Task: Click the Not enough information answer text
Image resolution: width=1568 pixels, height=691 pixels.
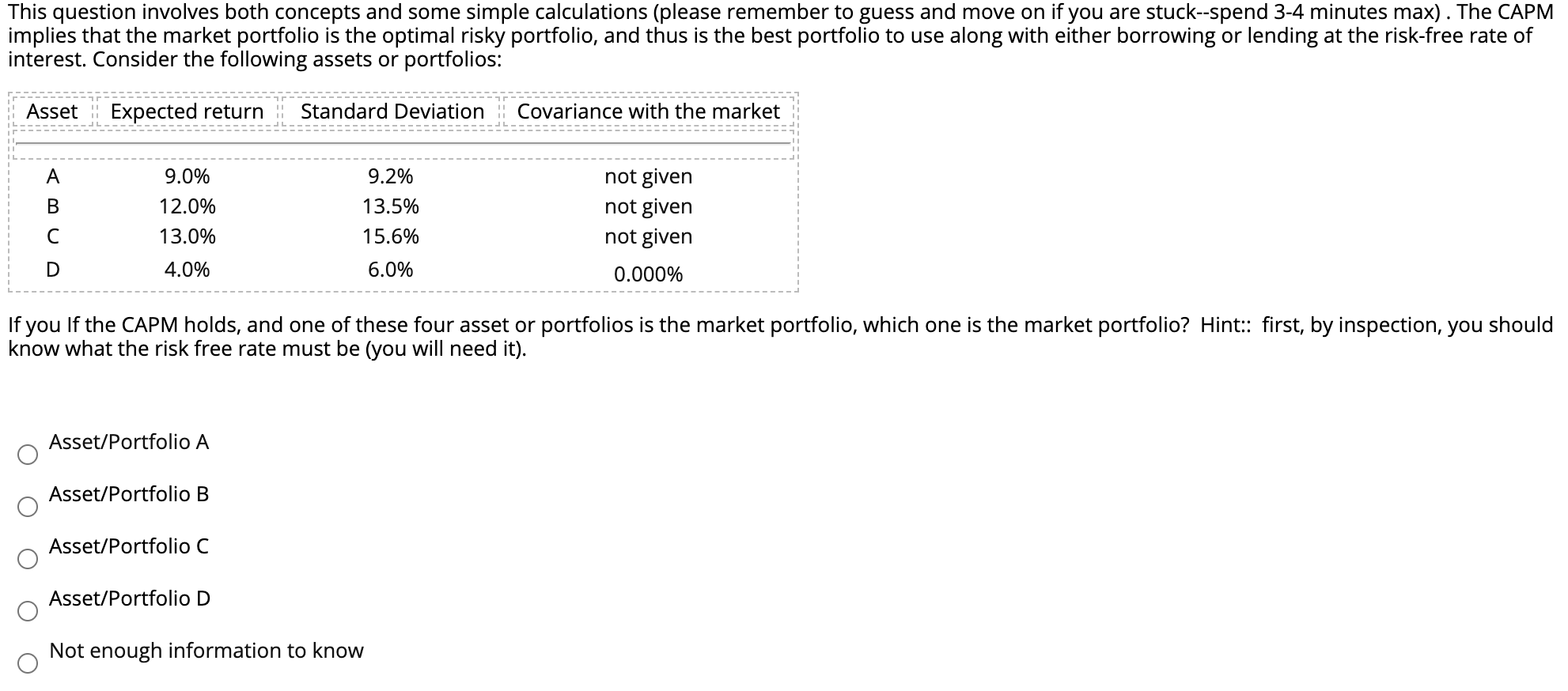Action: pos(206,650)
